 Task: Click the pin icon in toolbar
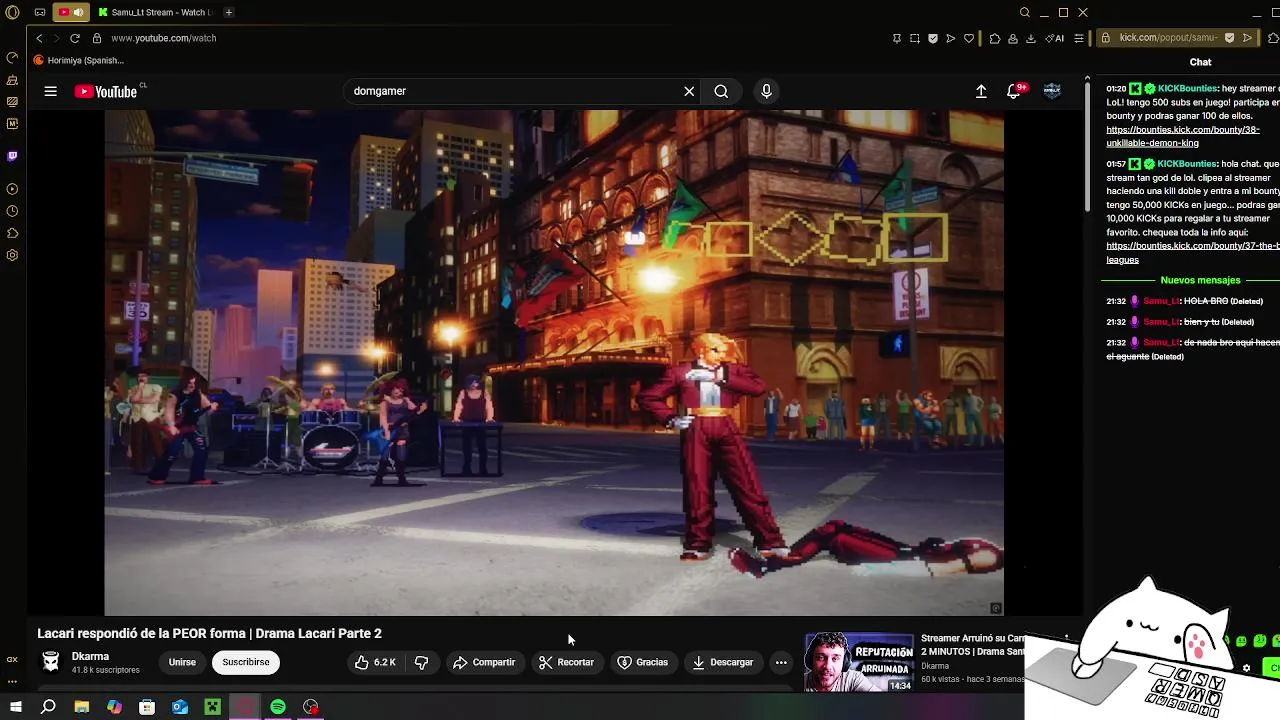coord(896,38)
